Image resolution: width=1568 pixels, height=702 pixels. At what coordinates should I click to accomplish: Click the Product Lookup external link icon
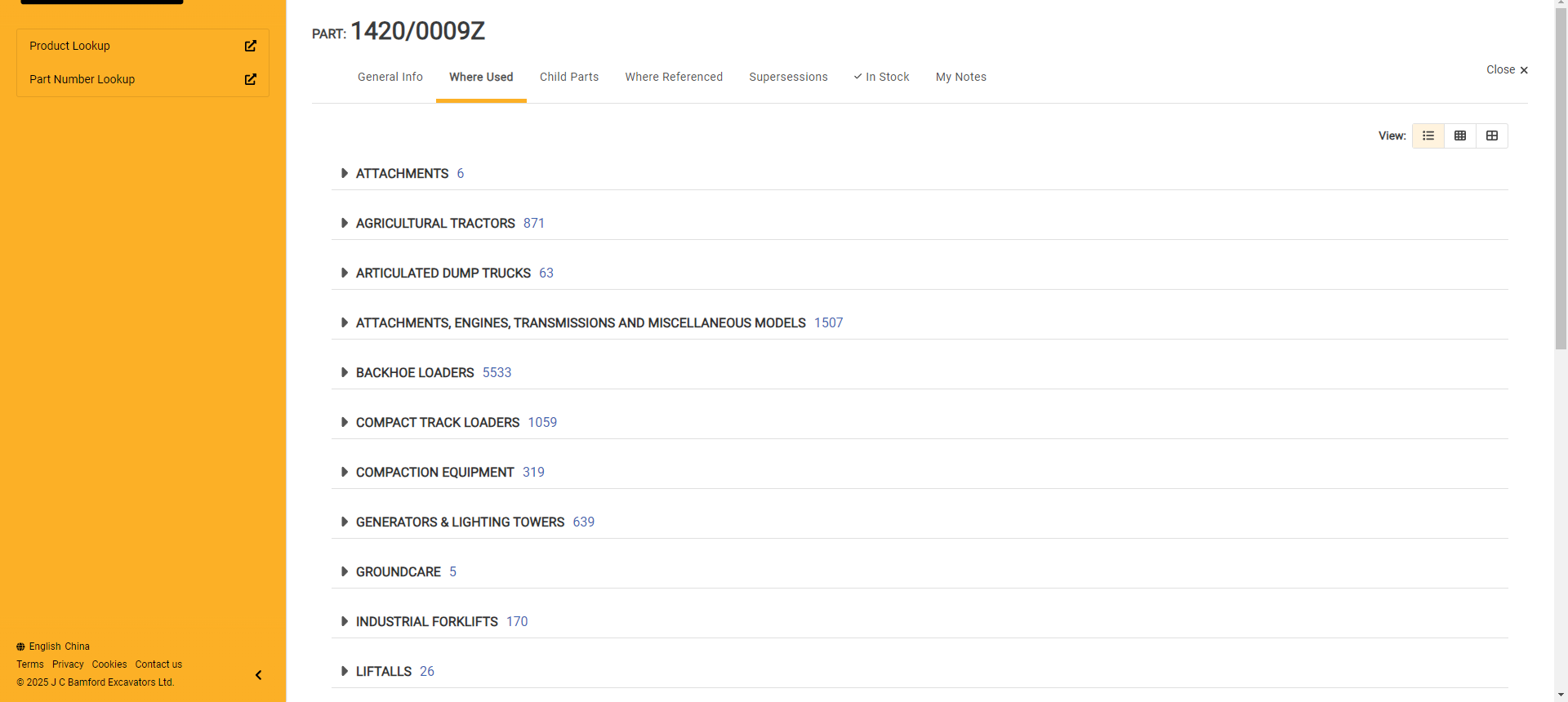coord(251,47)
